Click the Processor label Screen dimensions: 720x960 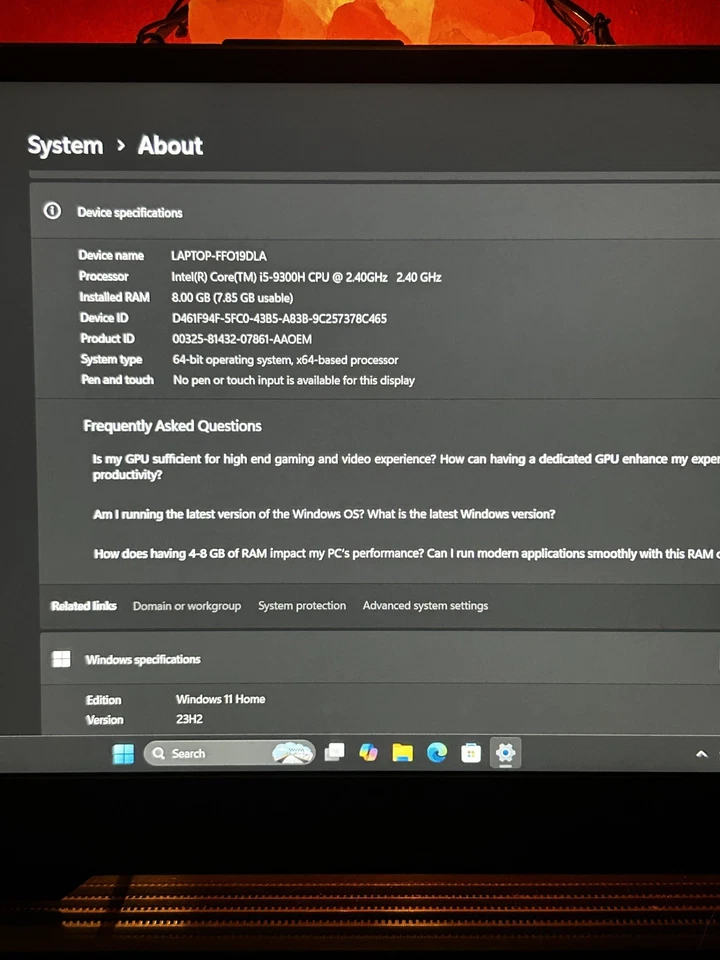[103, 276]
